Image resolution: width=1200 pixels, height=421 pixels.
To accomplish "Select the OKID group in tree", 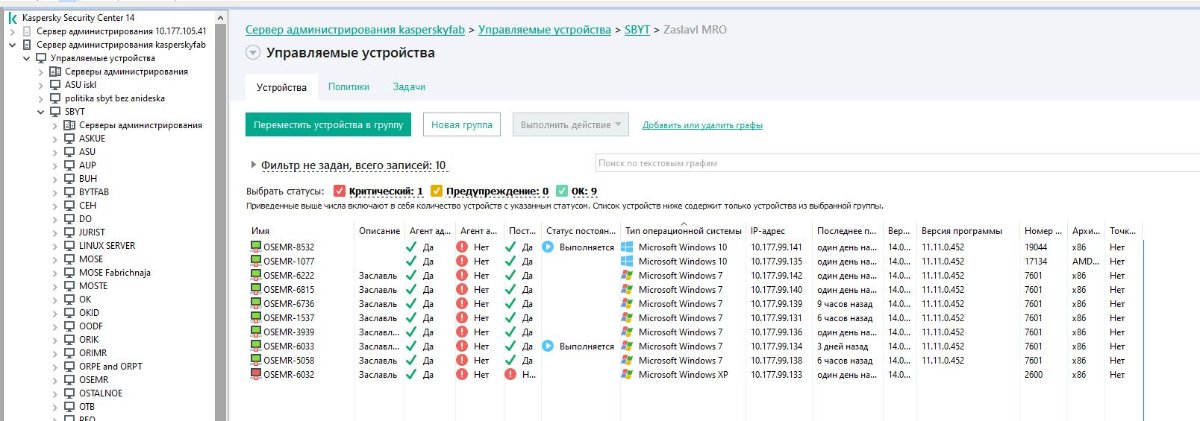I will [88, 313].
